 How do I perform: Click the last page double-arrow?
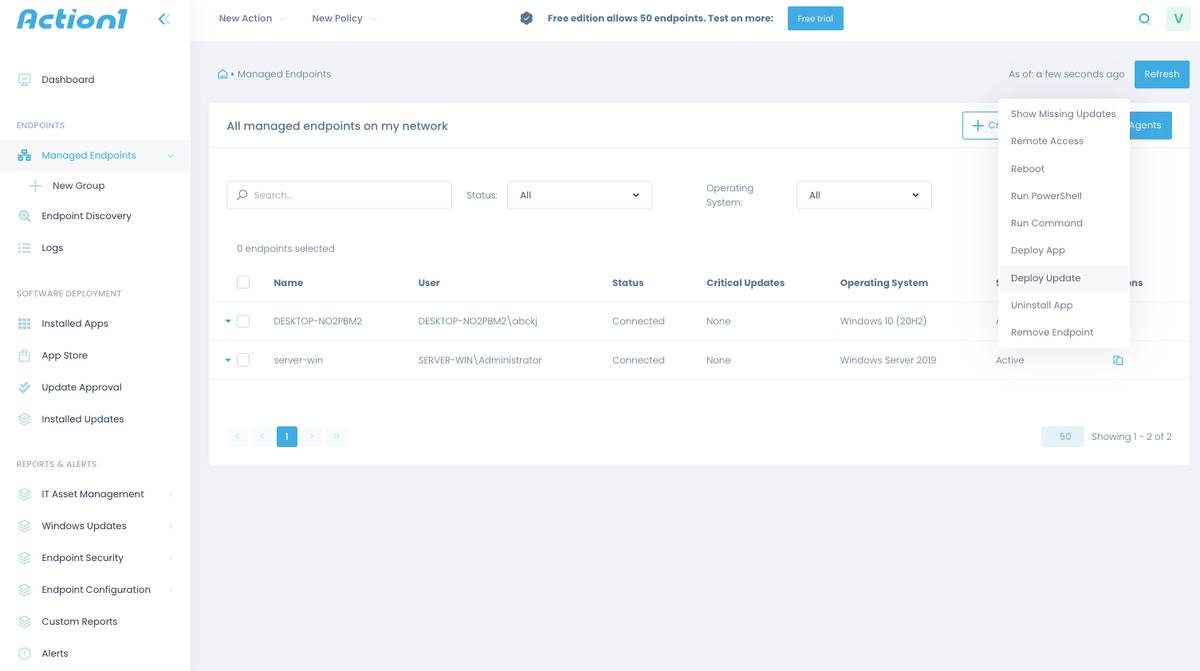pos(337,437)
